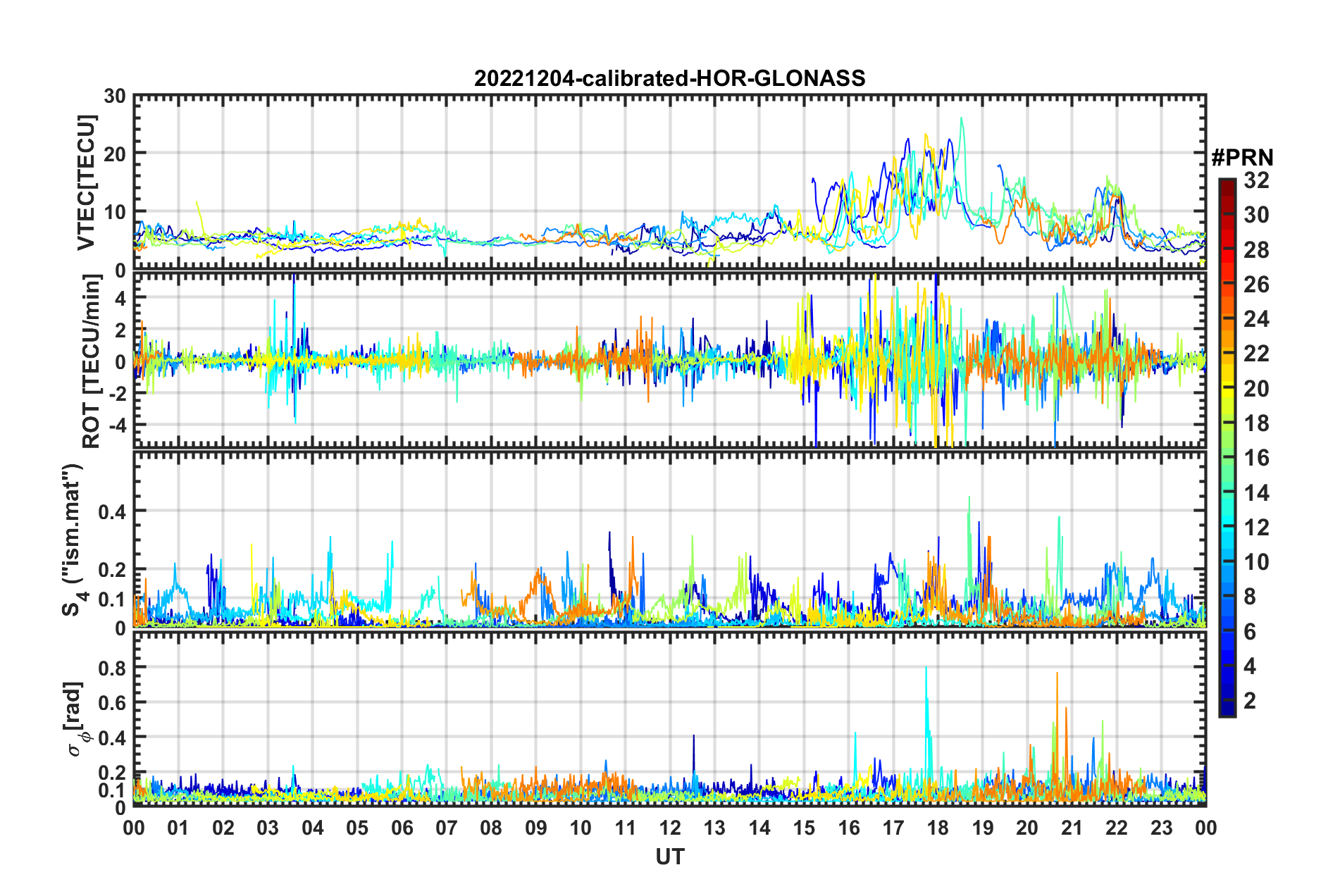1340x896 pixels.
Task: Select cyan at colorbar value 12
Action: click(x=1227, y=527)
